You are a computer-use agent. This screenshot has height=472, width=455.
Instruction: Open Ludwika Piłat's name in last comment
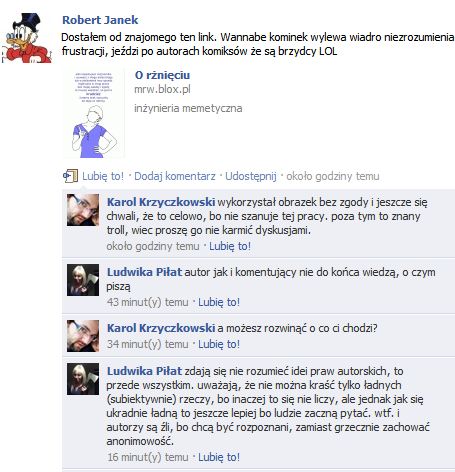[144, 371]
